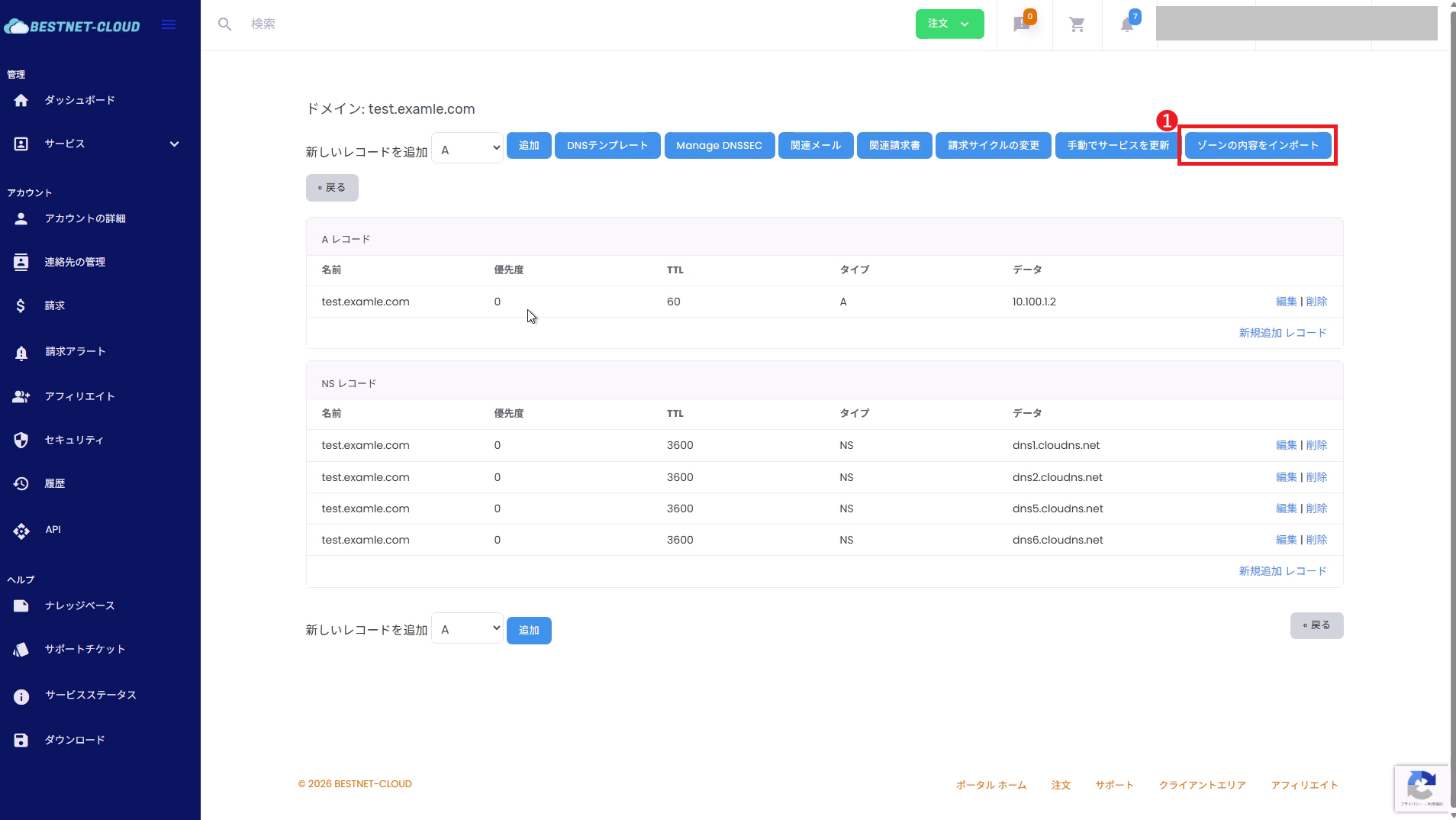Open the bottom record type dropdown

pyautogui.click(x=468, y=628)
